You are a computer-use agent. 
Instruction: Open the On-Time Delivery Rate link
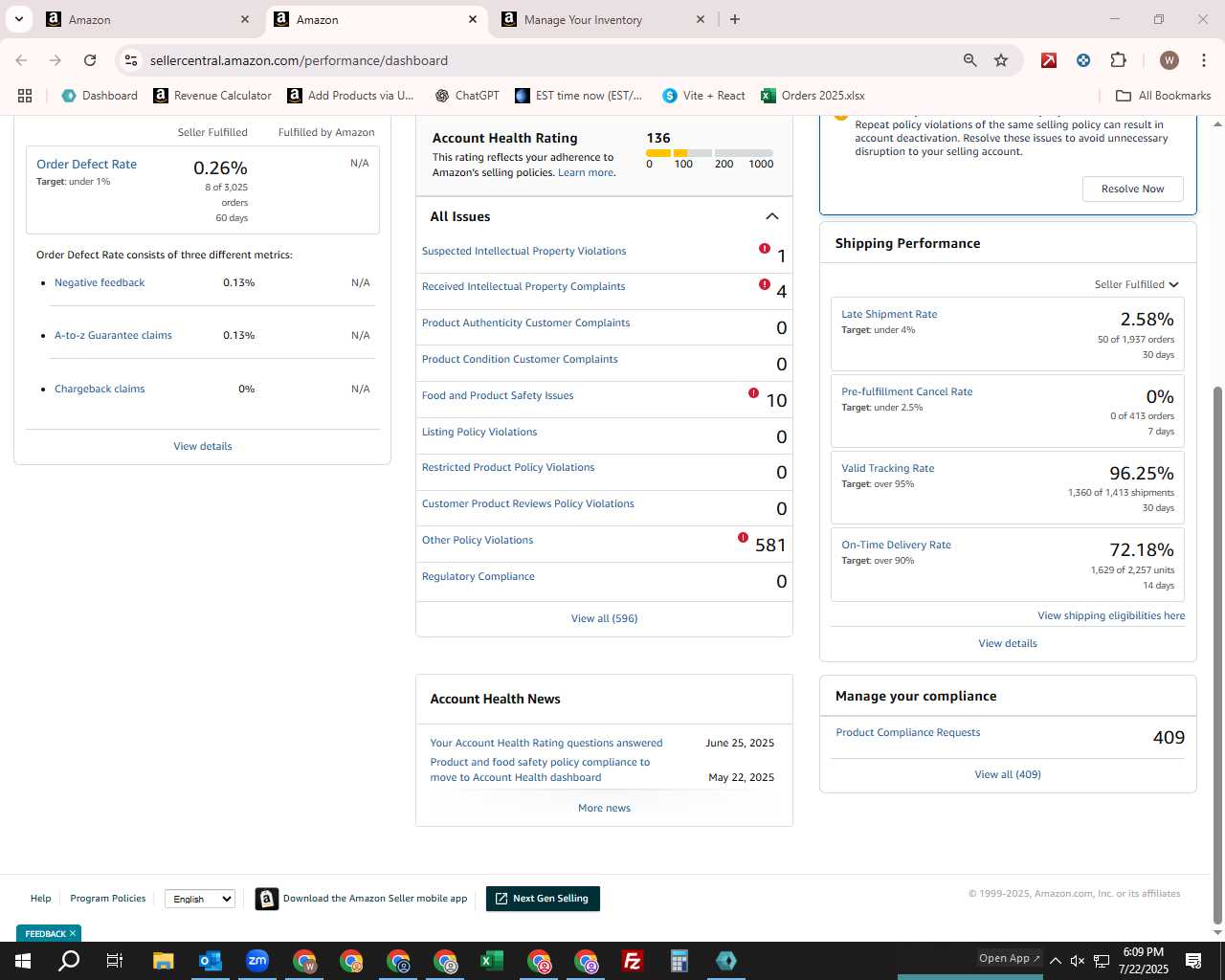pyautogui.click(x=896, y=545)
